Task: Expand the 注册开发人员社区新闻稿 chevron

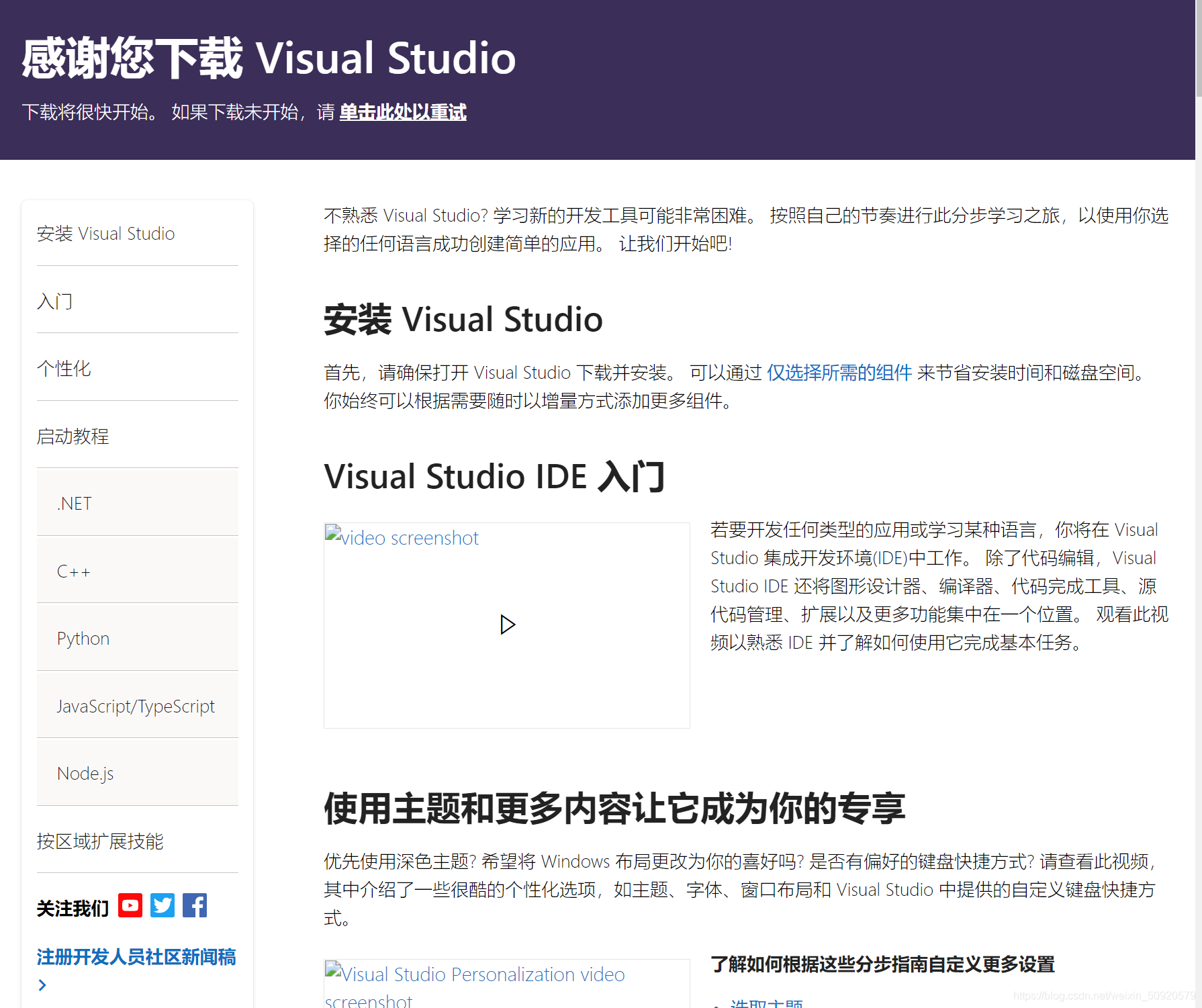Action: click(42, 984)
